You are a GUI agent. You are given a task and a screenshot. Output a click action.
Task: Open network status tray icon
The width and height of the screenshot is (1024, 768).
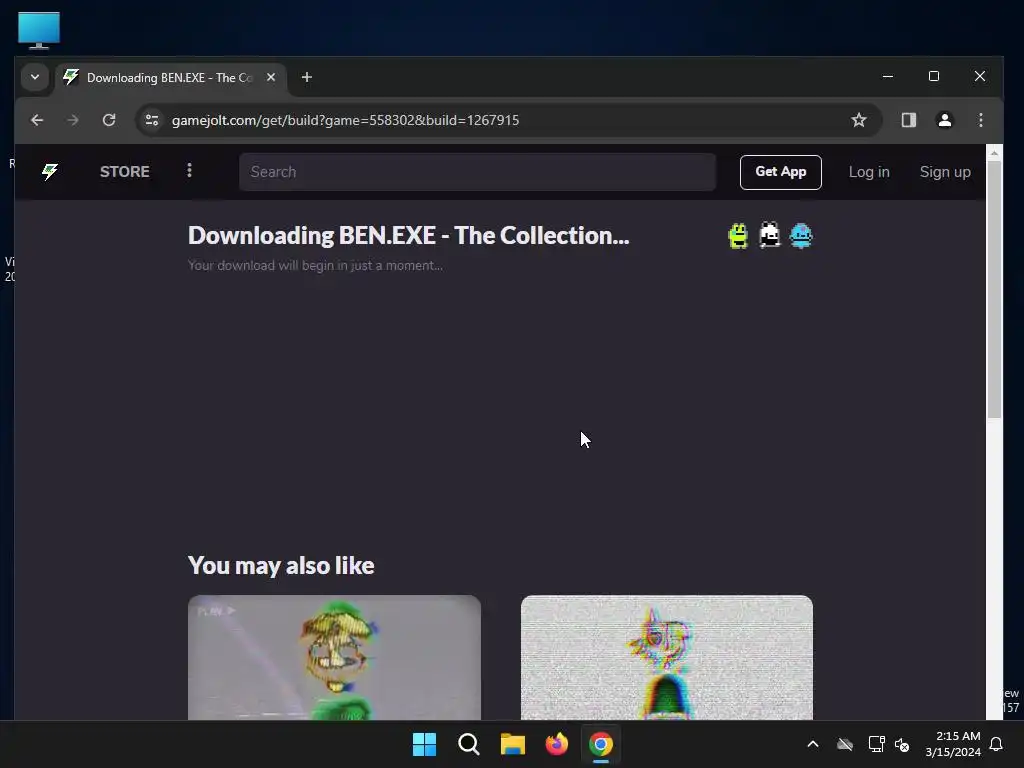(x=876, y=744)
